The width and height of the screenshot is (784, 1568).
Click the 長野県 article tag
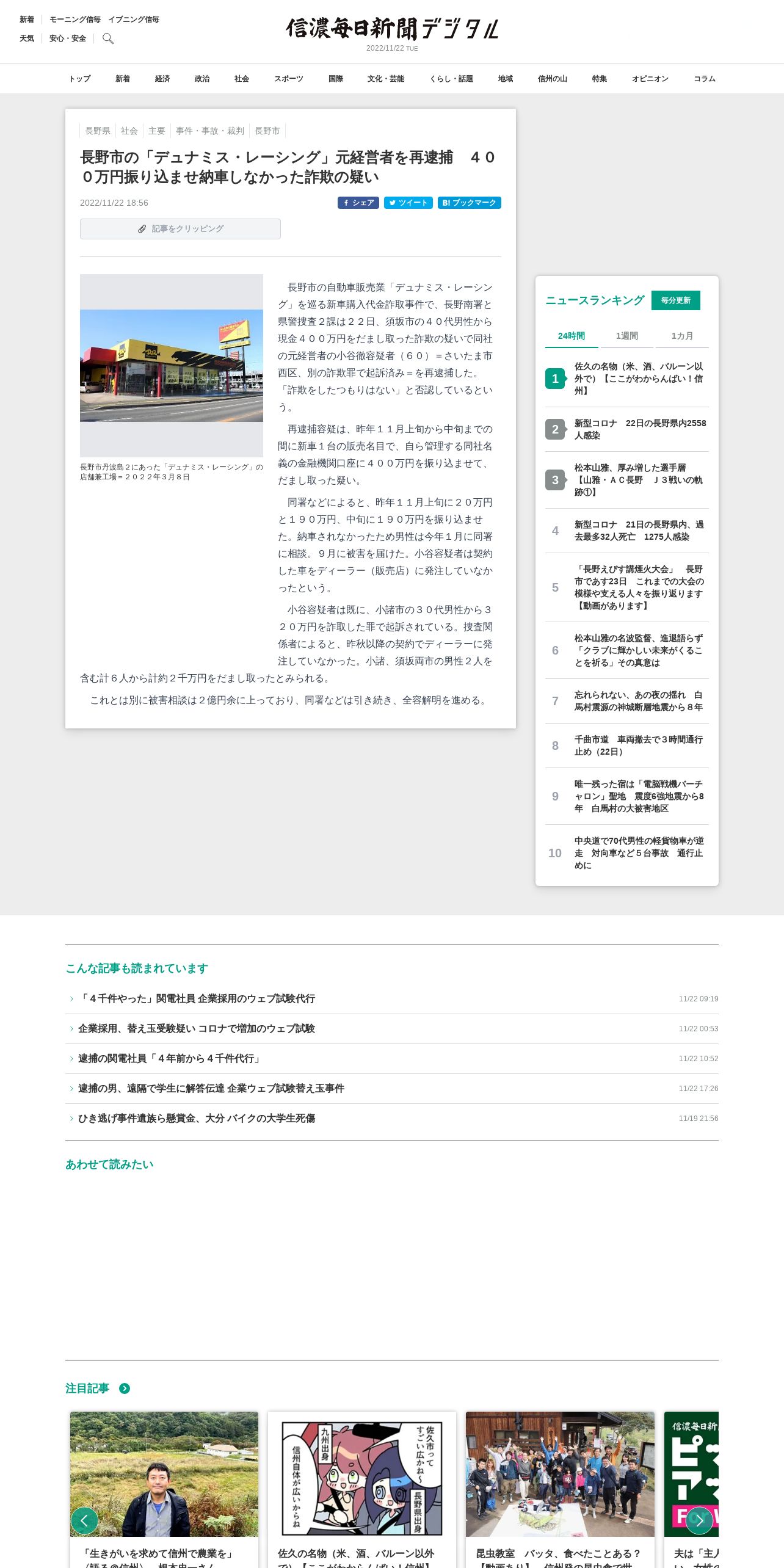[x=98, y=131]
